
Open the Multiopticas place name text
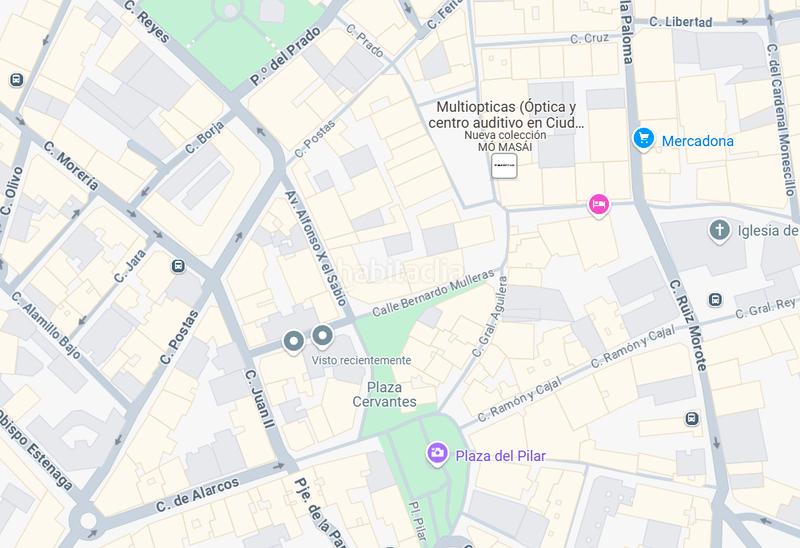pos(506,115)
